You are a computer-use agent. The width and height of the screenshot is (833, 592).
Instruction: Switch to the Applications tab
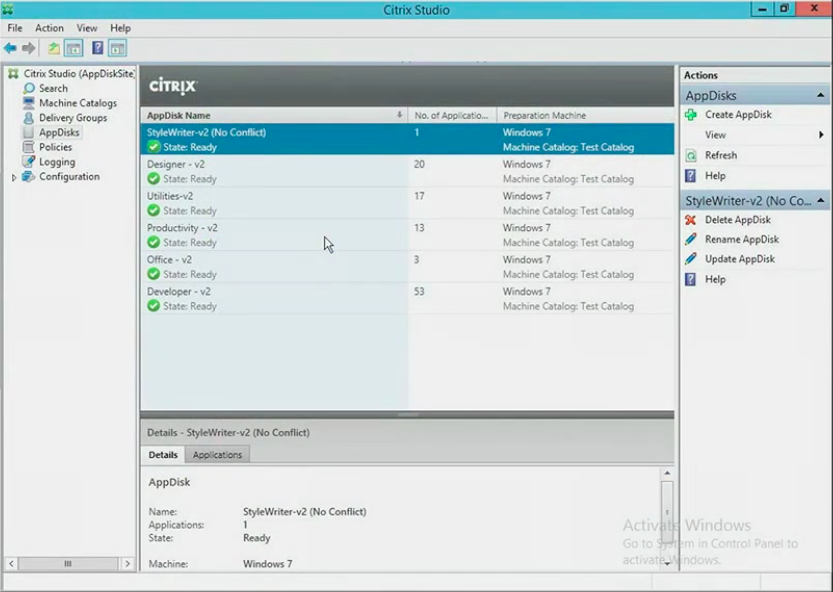coord(217,455)
